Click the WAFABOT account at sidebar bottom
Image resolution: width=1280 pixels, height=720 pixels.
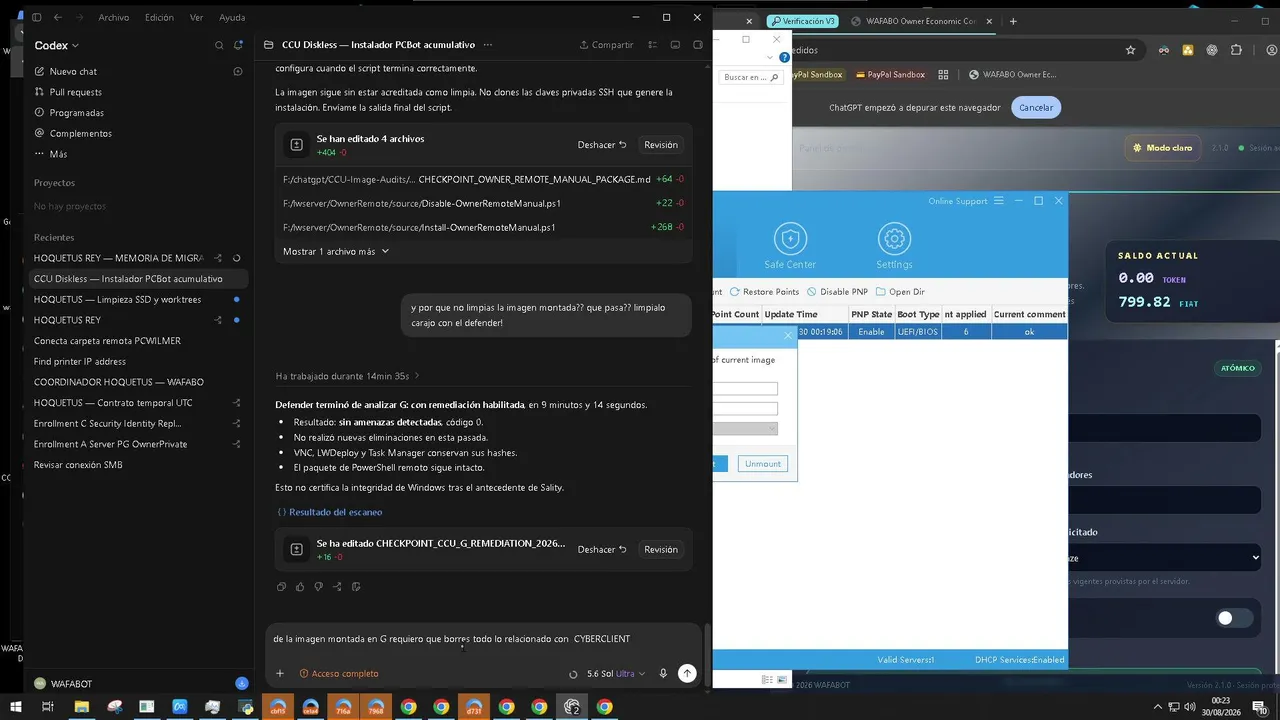(63, 684)
